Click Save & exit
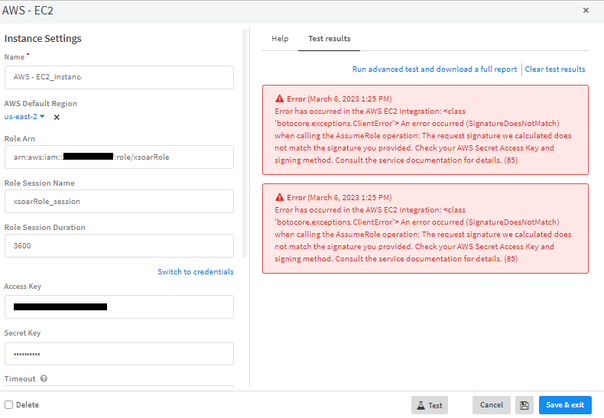The image size is (604, 418). click(561, 405)
